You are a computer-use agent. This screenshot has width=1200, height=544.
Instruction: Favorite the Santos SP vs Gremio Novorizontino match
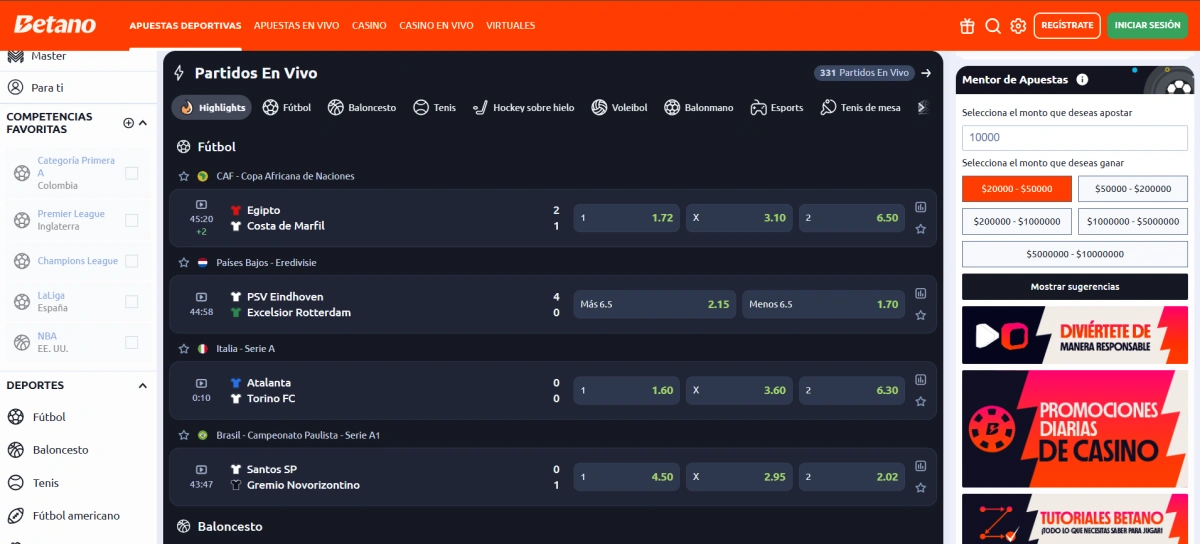tap(920, 488)
